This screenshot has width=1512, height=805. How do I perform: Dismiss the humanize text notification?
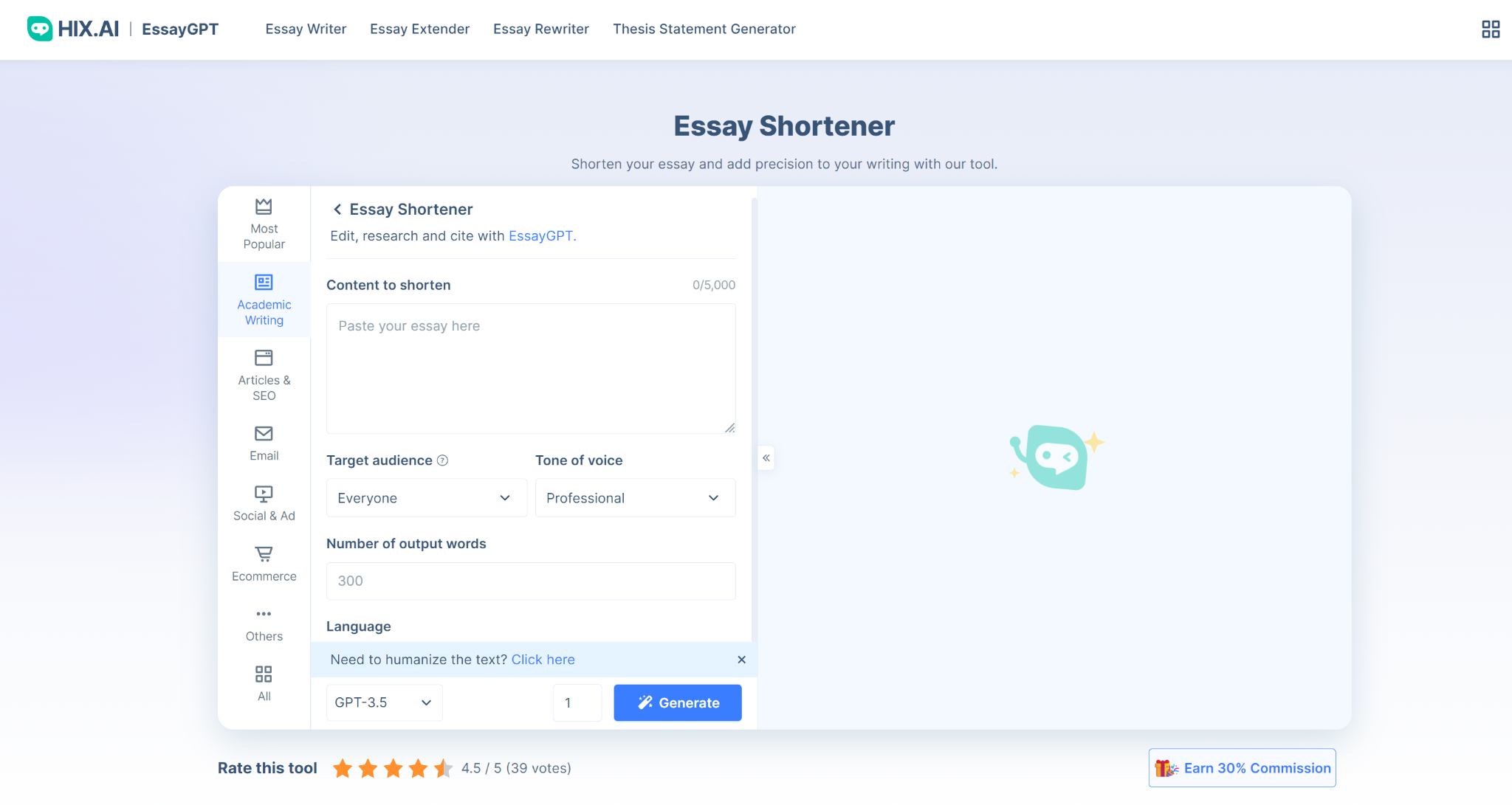tap(741, 659)
